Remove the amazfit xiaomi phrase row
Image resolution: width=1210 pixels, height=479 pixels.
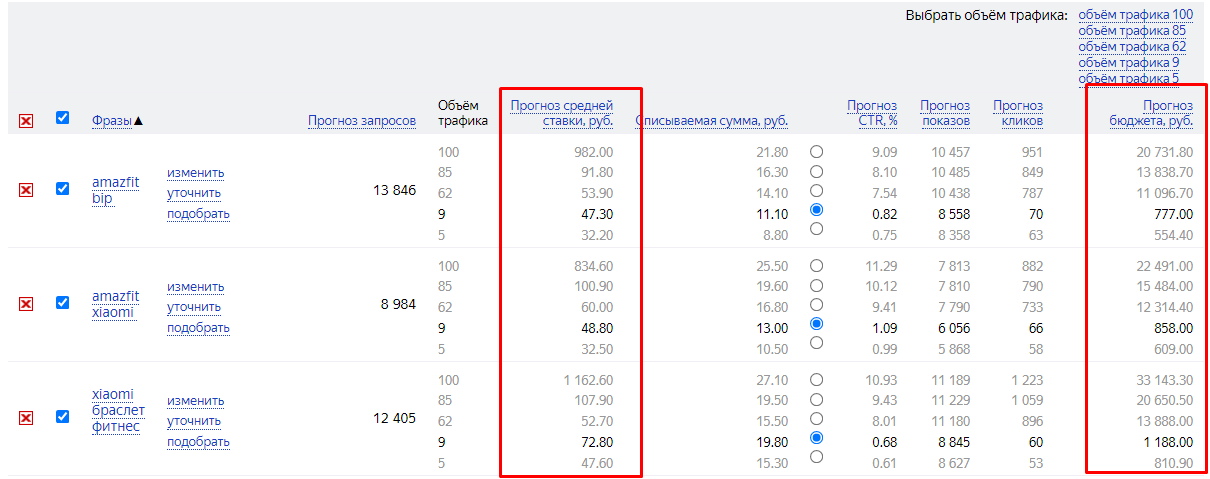tap(26, 304)
